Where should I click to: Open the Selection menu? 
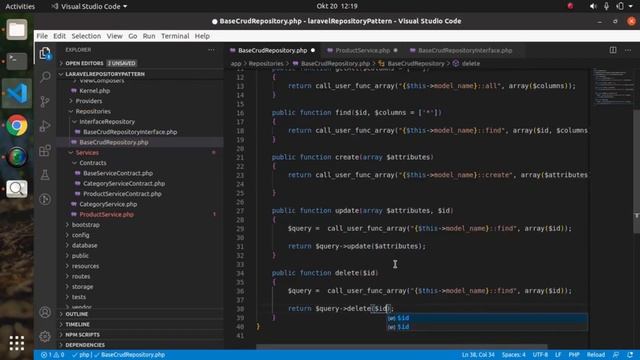point(86,36)
